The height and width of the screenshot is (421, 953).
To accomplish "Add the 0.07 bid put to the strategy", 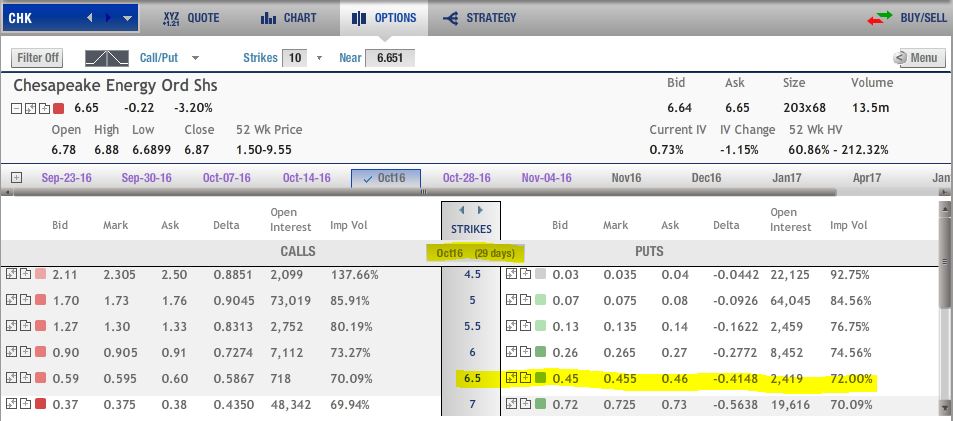I will (x=525, y=300).
